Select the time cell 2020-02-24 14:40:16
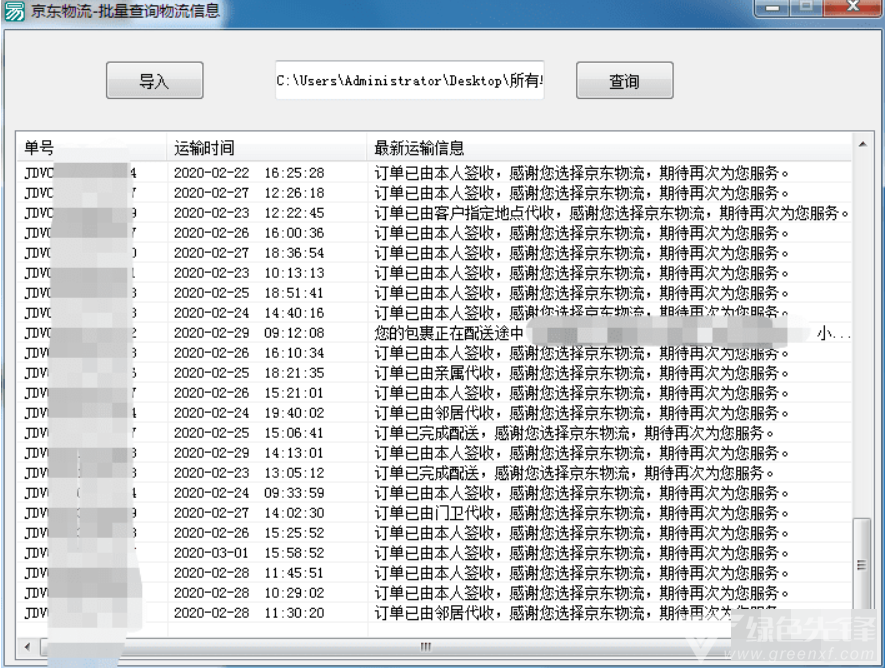This screenshot has height=668, width=885. click(x=249, y=313)
